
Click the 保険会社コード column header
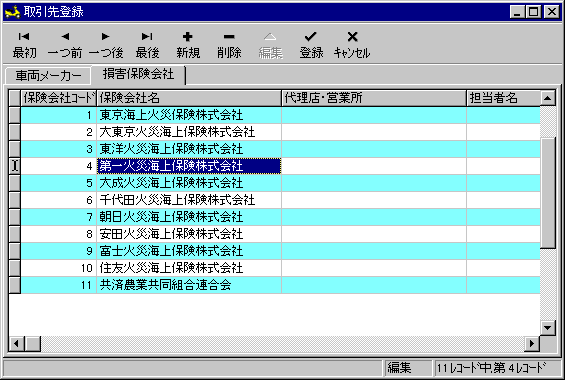pyautogui.click(x=59, y=98)
